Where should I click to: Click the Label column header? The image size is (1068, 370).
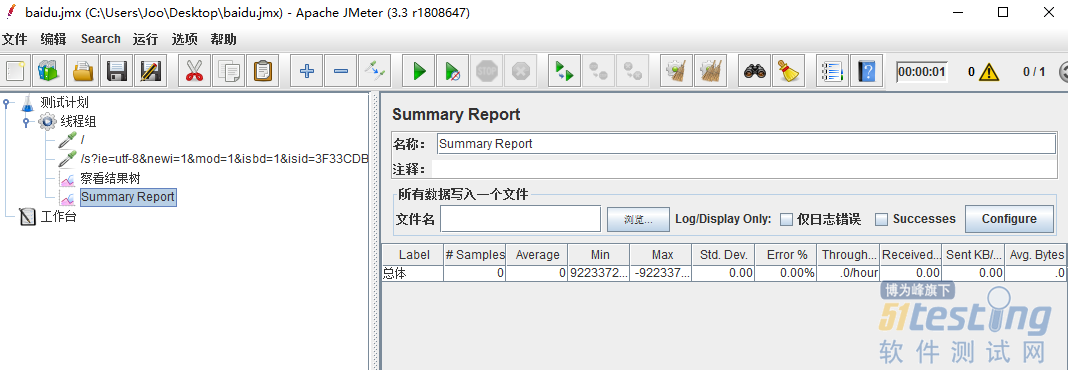(413, 255)
